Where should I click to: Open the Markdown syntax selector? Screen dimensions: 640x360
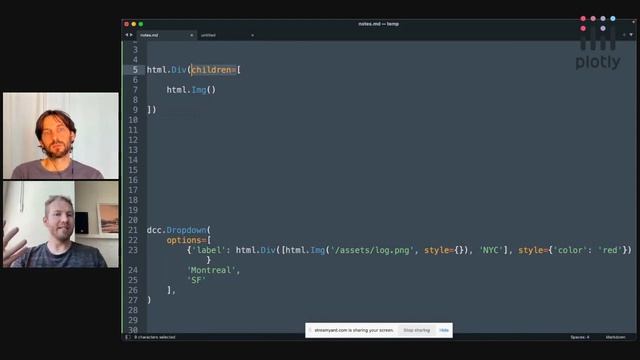click(x=616, y=337)
